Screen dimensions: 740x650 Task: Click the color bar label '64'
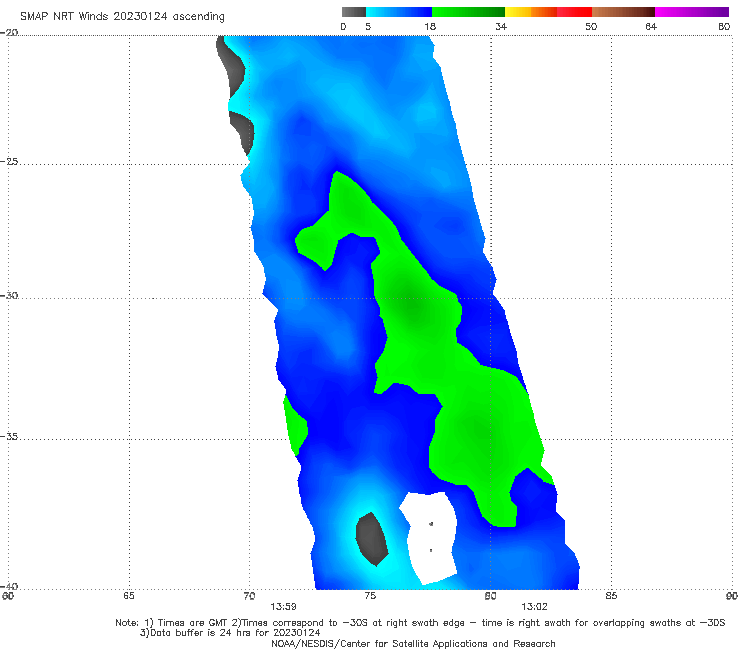651,26
